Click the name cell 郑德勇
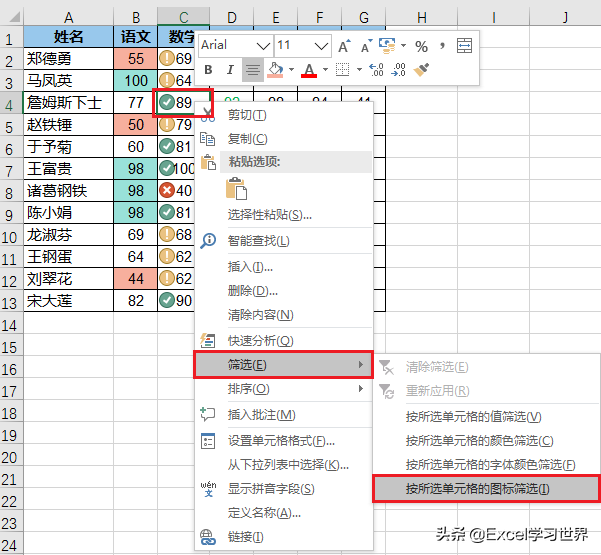The image size is (601, 555). pos(69,59)
